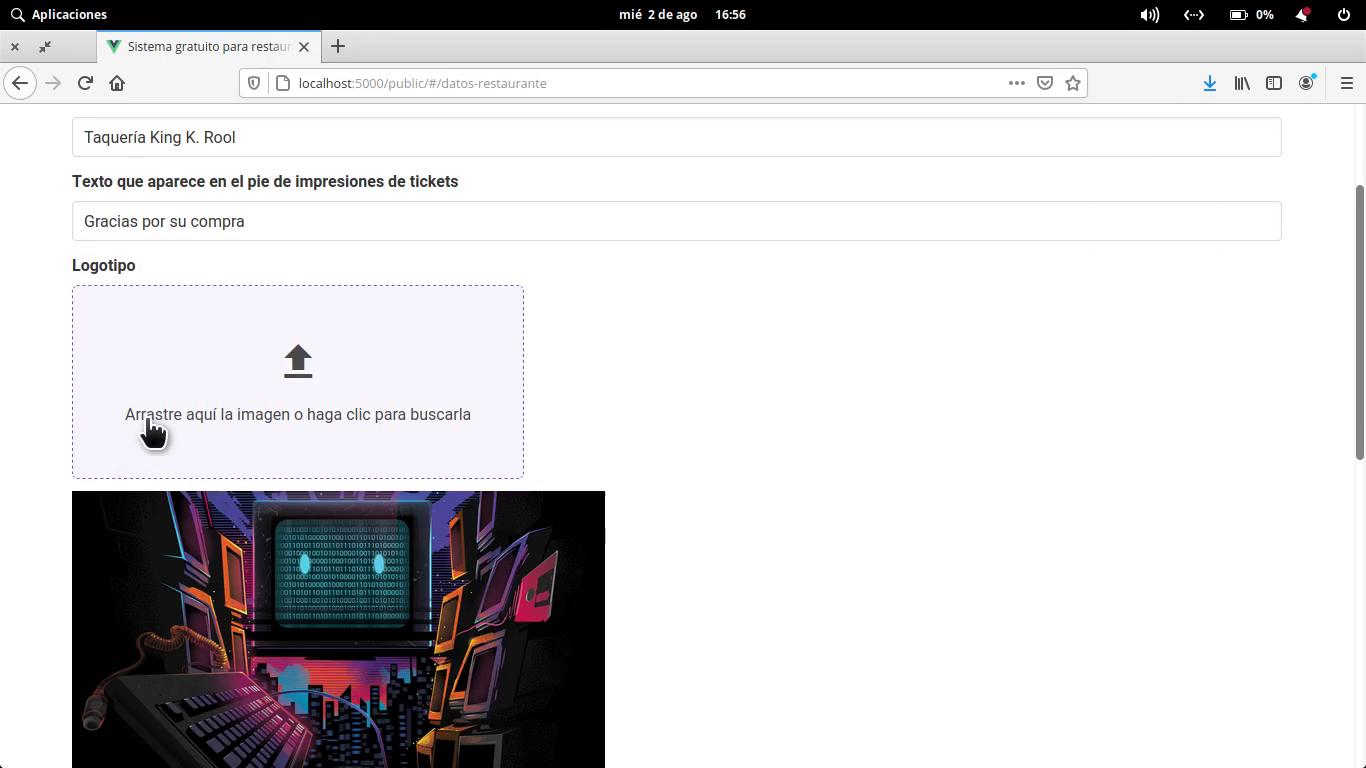Viewport: 1366px width, 768px height.
Task: Open the system volume control
Action: click(1150, 14)
